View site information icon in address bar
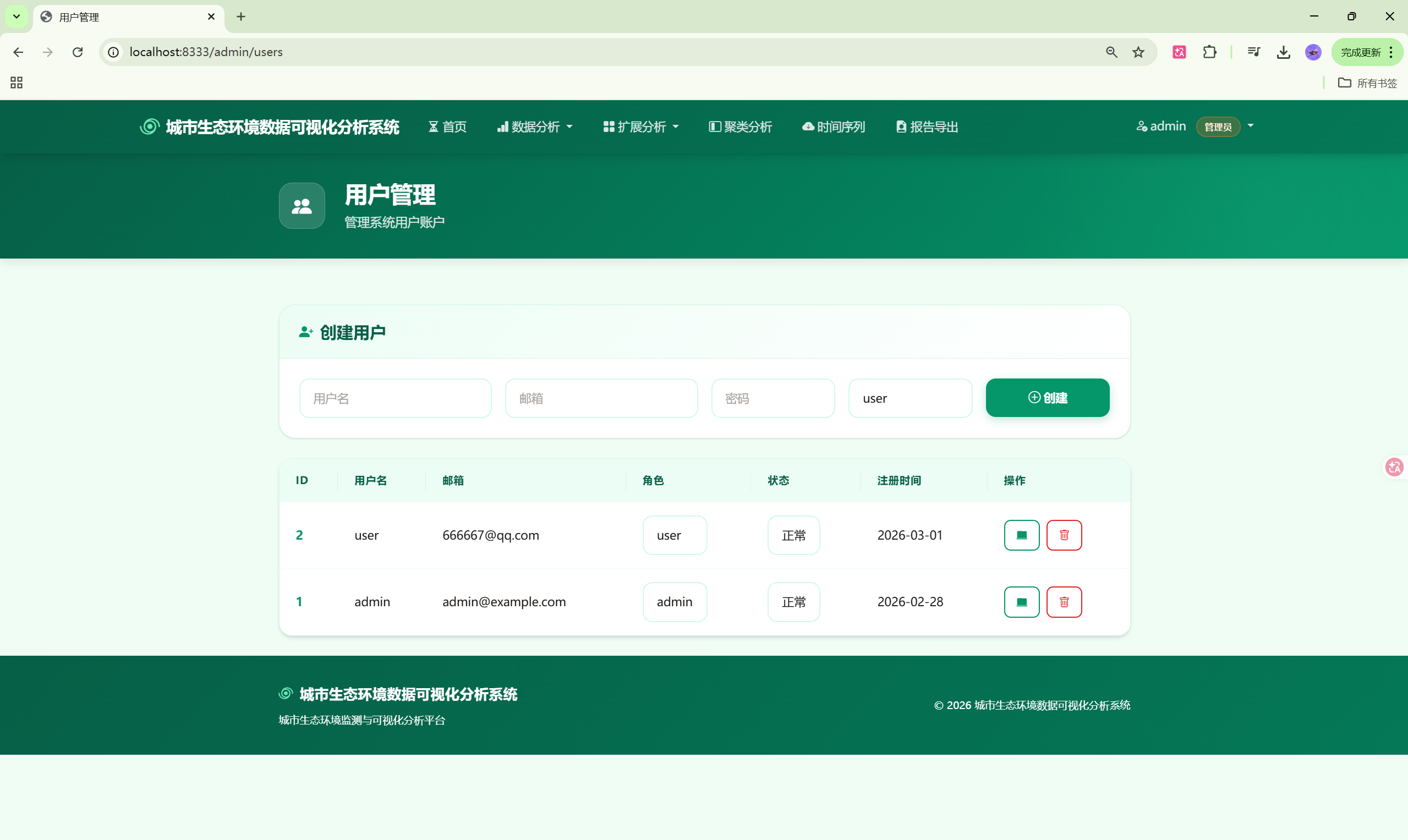This screenshot has height=840, width=1408. click(x=113, y=52)
